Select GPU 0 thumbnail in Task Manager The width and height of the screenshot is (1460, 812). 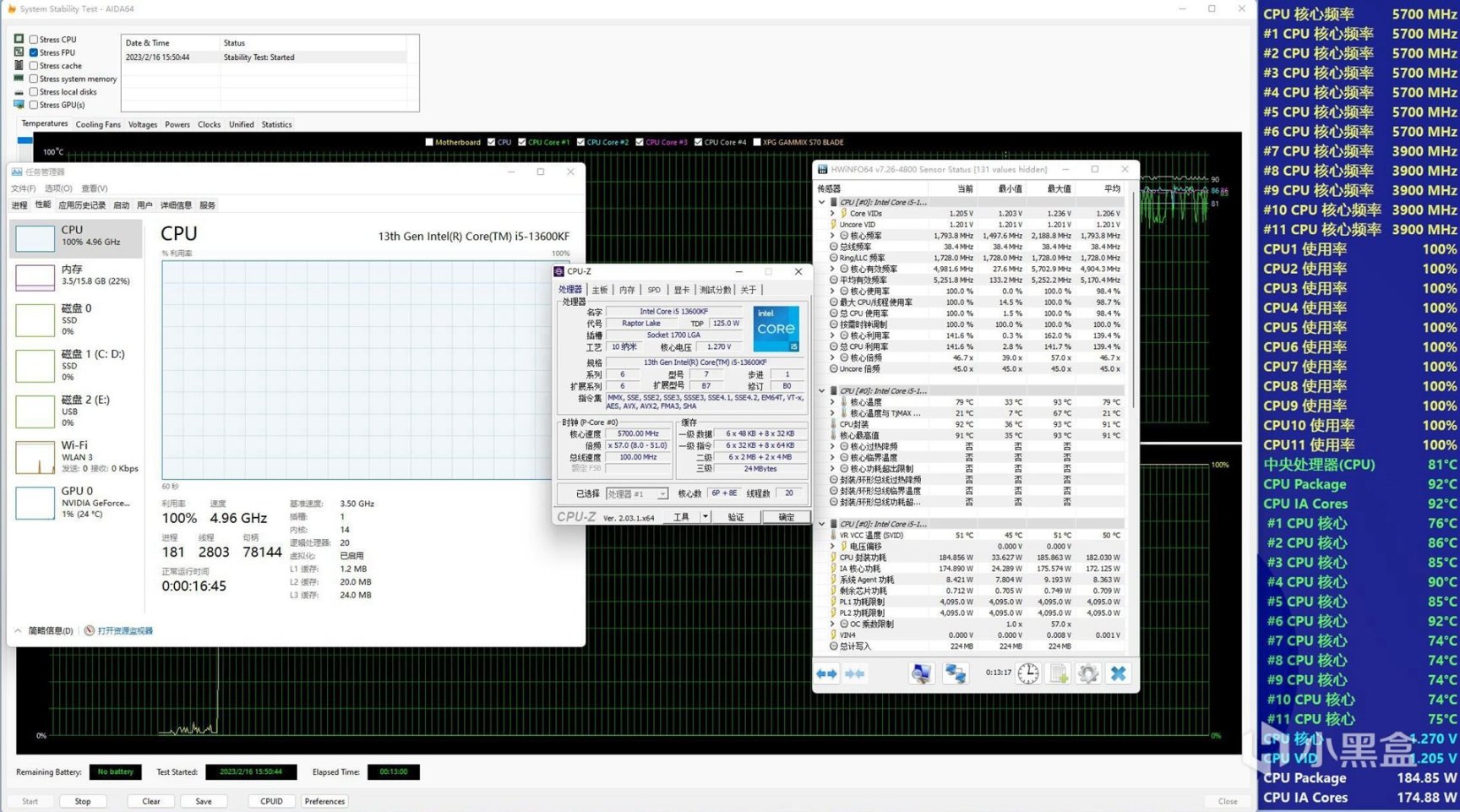coord(35,503)
